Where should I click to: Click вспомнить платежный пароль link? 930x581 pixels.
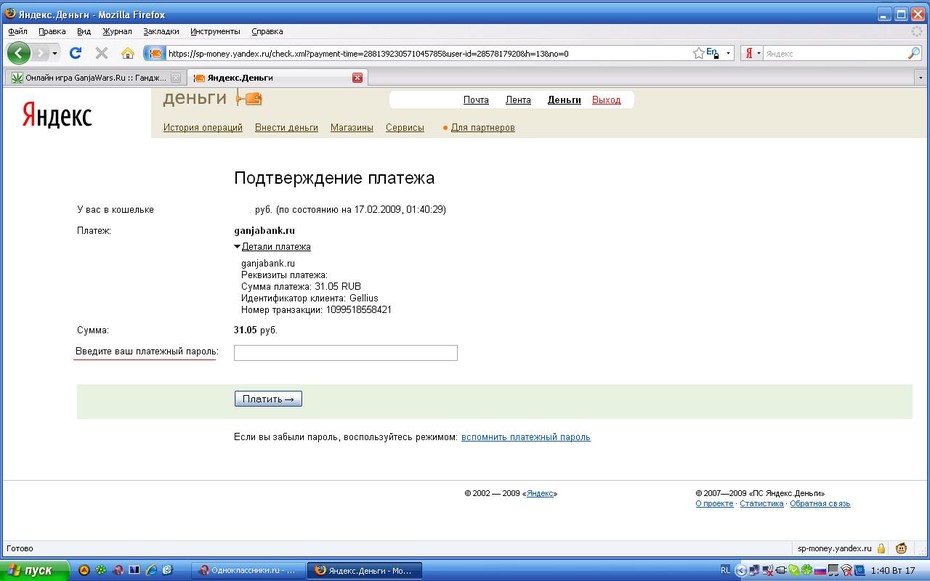pos(525,437)
